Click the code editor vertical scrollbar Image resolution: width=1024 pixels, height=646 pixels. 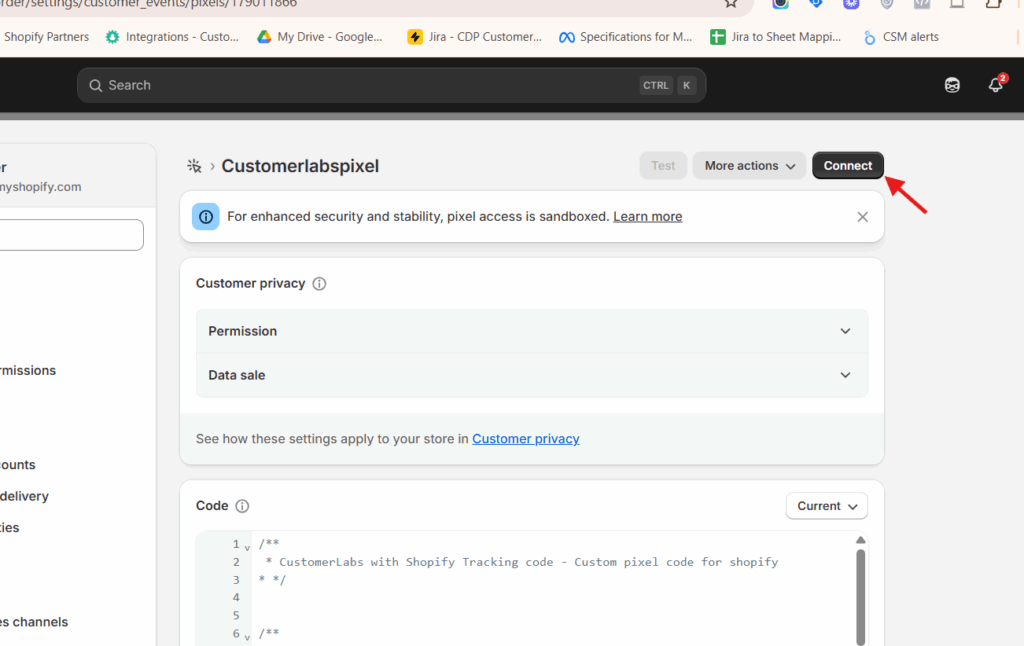click(861, 598)
